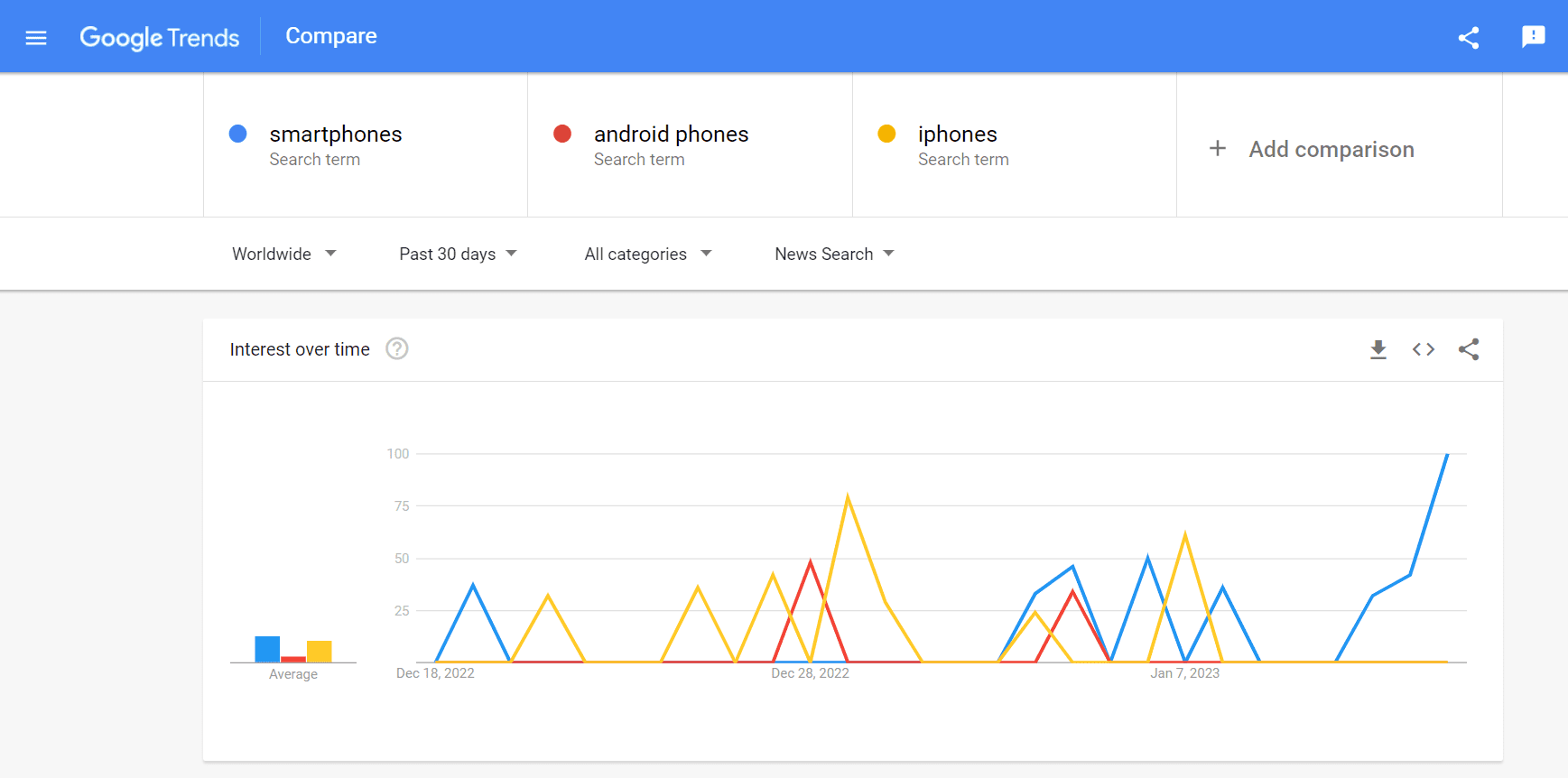Viewport: 1568px width, 778px height.
Task: Click Search term under android phones
Action: (639, 160)
